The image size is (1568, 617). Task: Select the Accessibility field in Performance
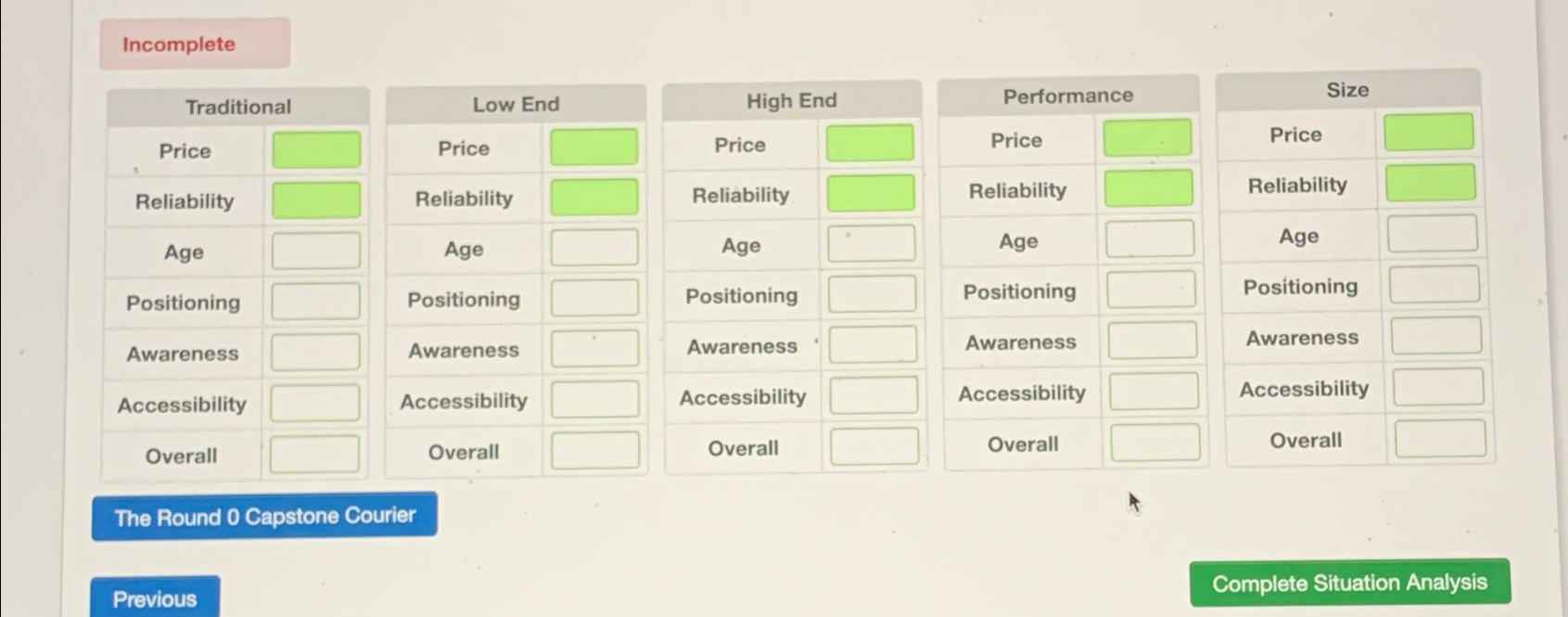(x=1151, y=392)
